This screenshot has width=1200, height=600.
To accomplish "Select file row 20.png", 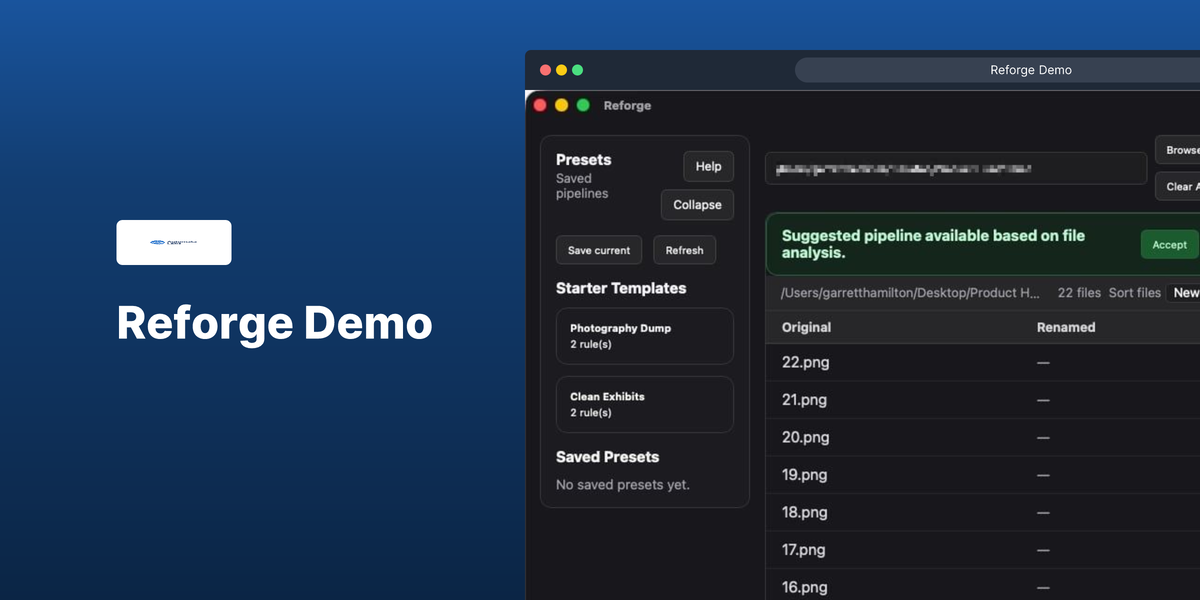I will coord(983,437).
